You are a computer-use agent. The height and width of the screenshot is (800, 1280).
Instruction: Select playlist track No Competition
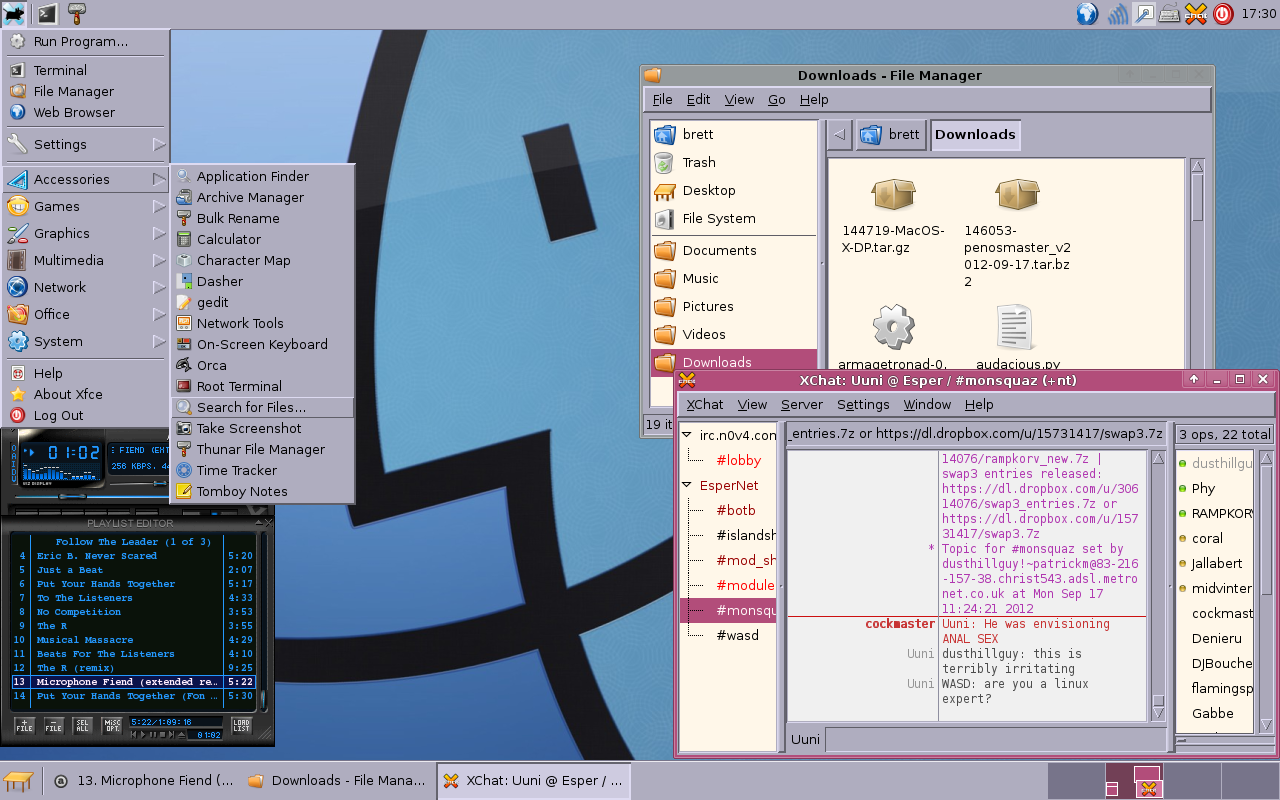134,612
